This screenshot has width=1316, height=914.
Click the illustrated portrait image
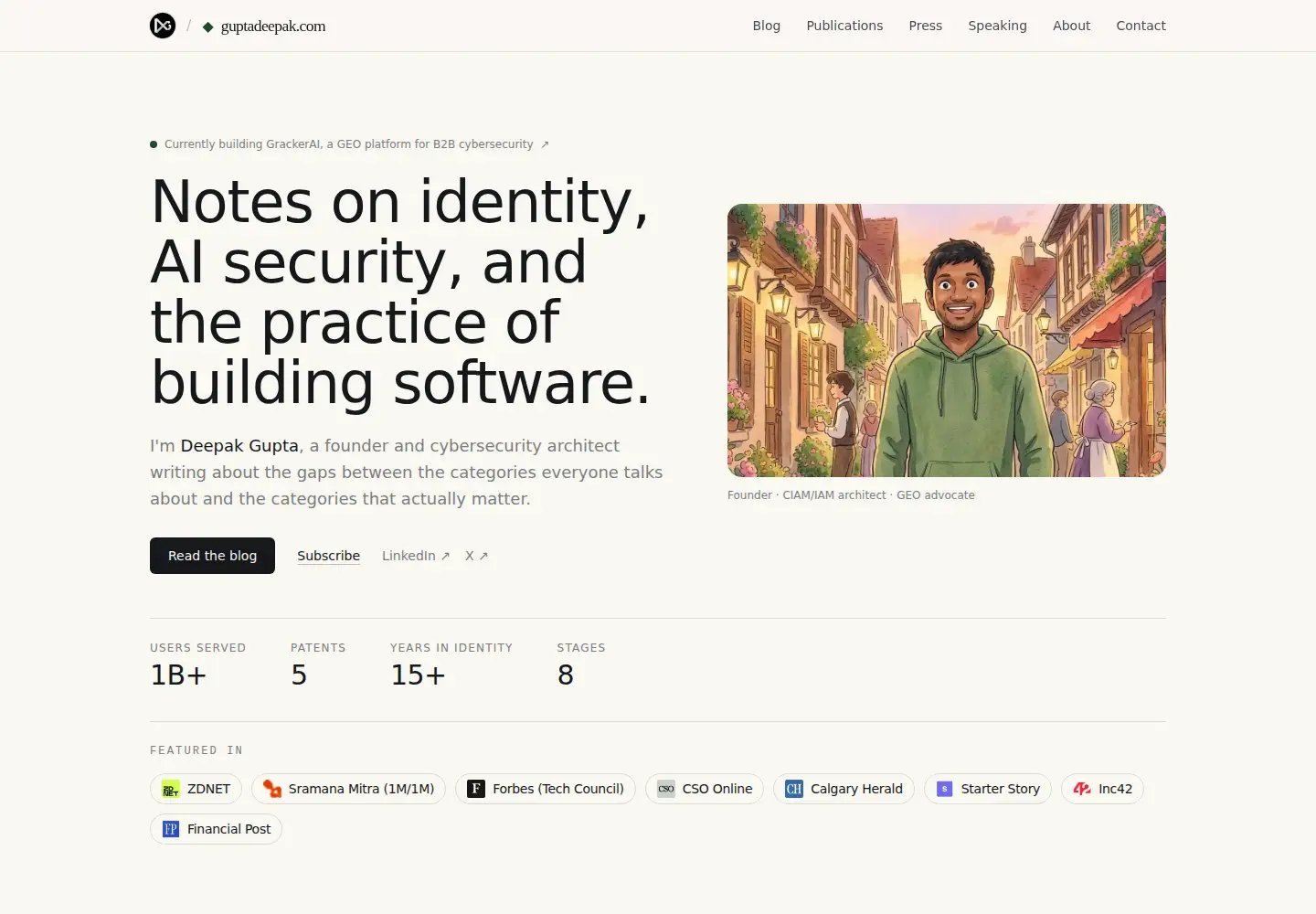point(946,340)
